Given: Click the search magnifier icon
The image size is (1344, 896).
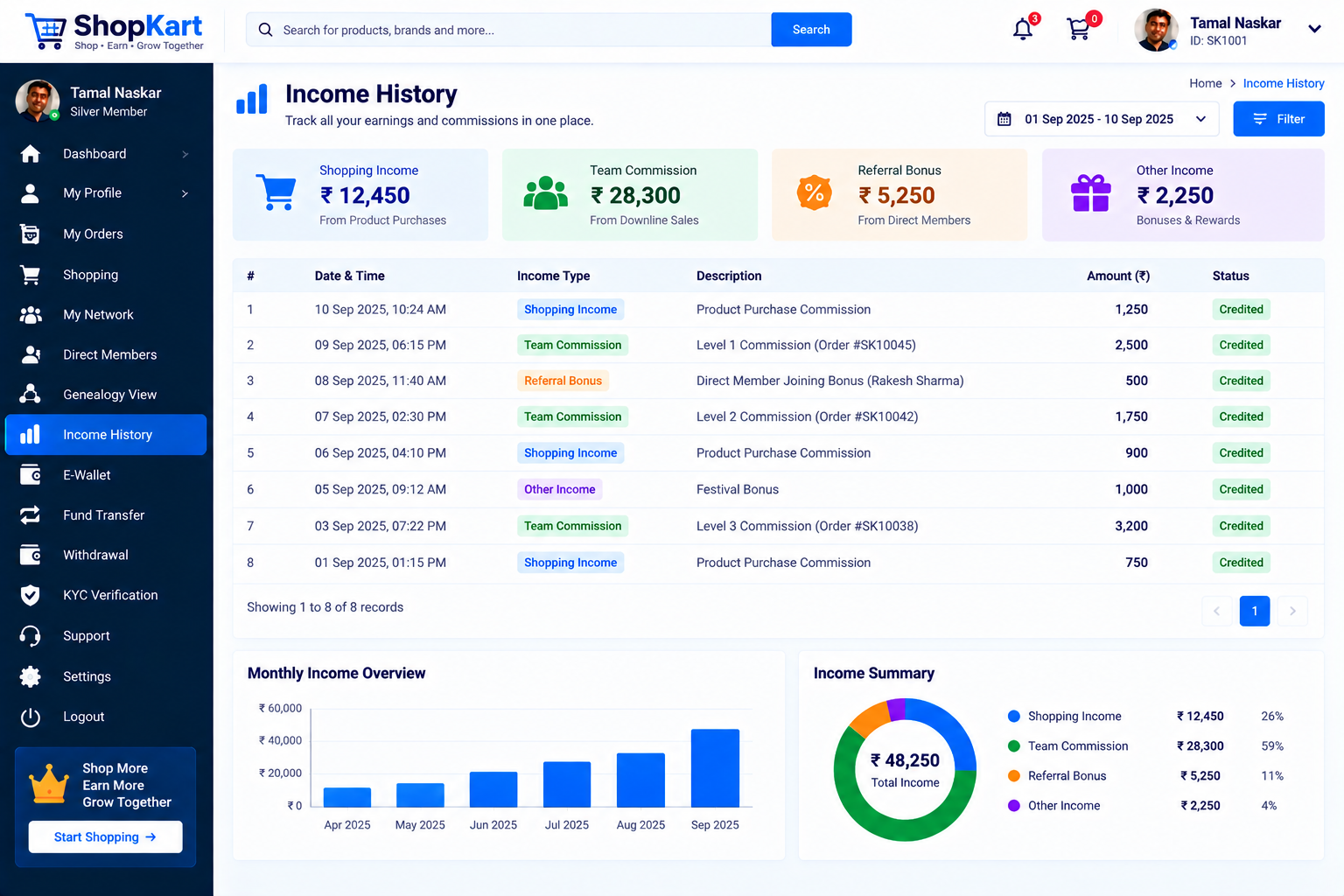Looking at the screenshot, I should pos(265,30).
